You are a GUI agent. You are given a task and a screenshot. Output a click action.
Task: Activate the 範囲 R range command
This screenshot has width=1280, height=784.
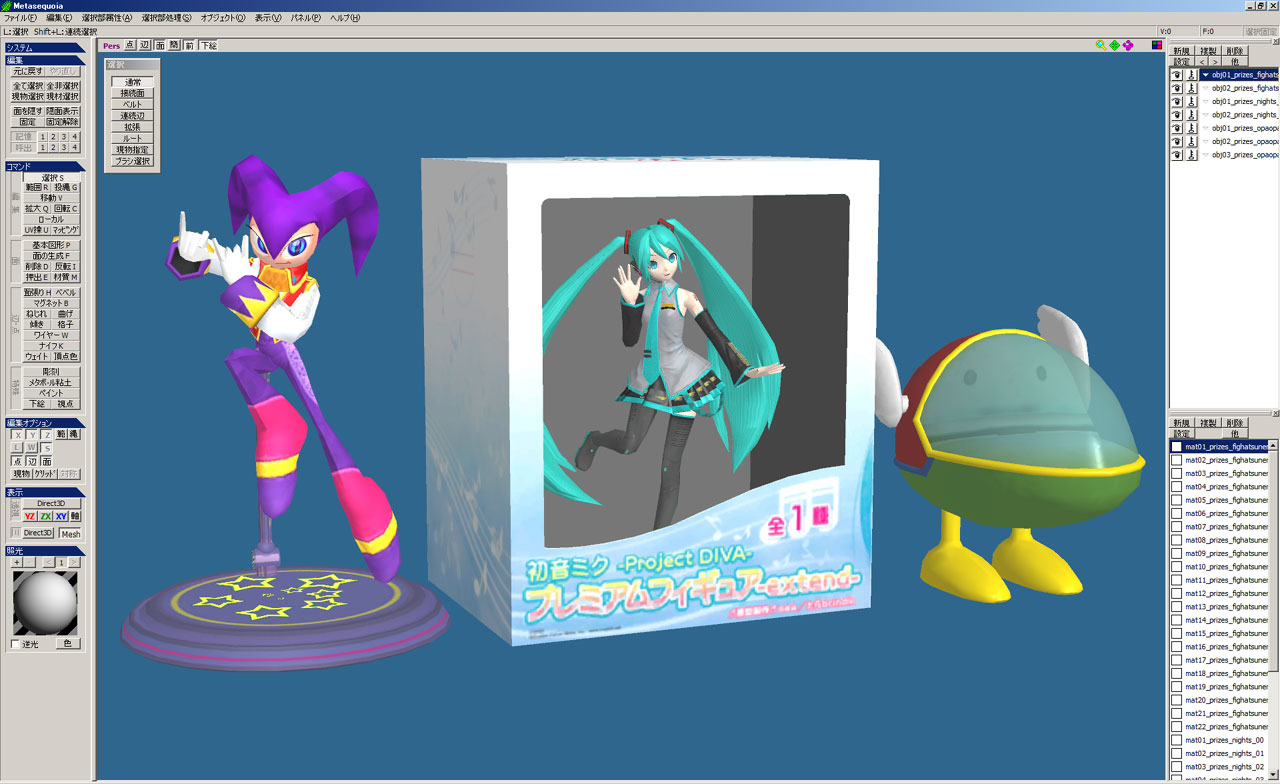pos(37,187)
